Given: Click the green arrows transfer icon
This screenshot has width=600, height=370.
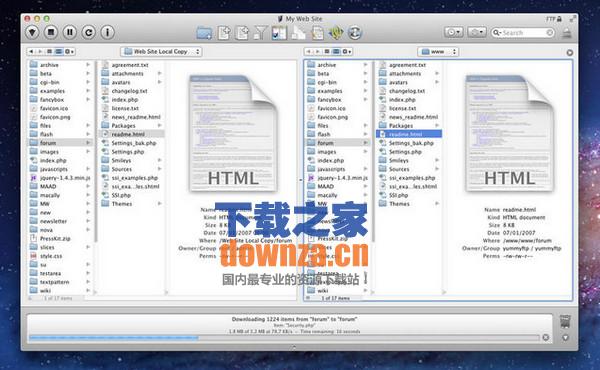Looking at the screenshot, I should [336, 33].
